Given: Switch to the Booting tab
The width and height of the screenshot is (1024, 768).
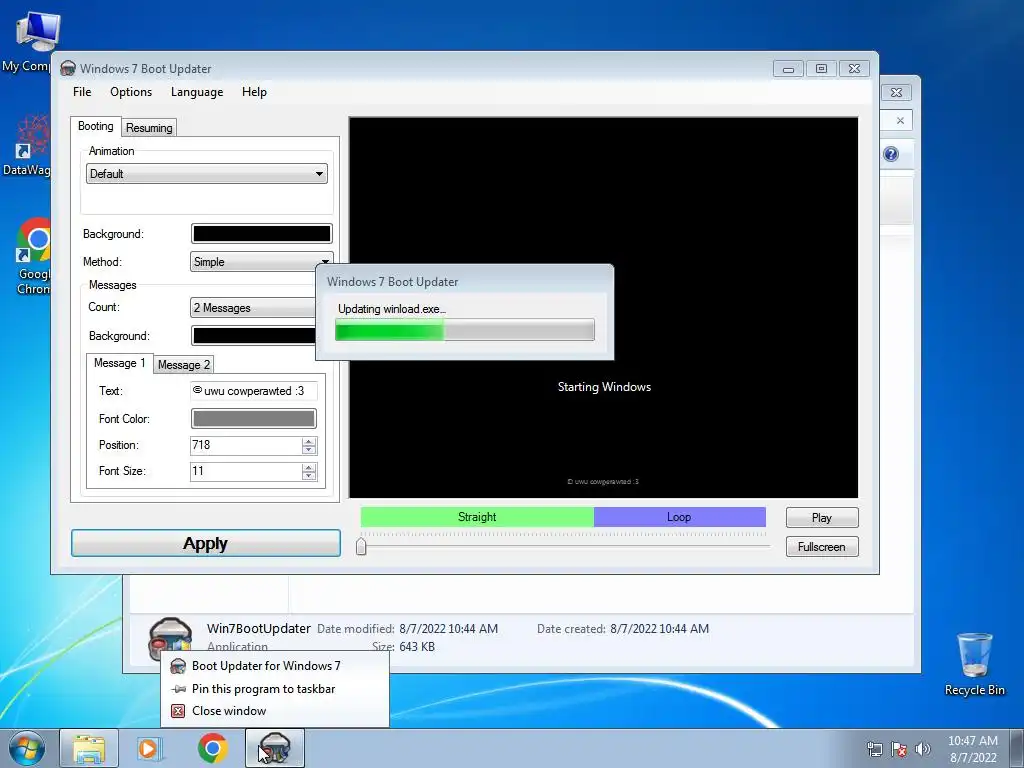Looking at the screenshot, I should 95,126.
